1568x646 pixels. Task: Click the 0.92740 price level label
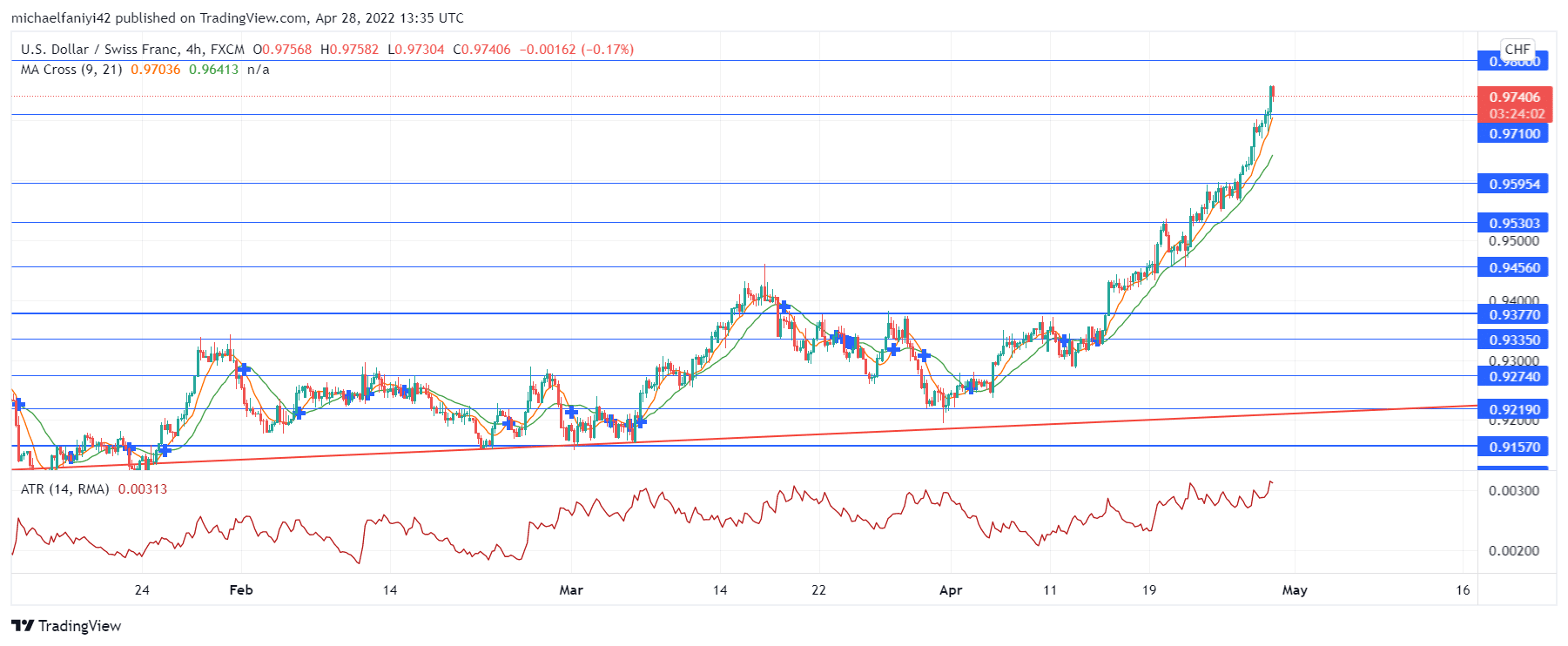(x=1513, y=376)
